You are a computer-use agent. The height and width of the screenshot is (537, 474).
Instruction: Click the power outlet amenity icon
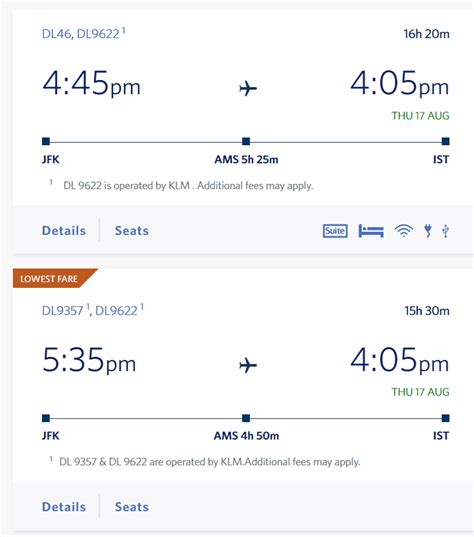click(x=428, y=231)
